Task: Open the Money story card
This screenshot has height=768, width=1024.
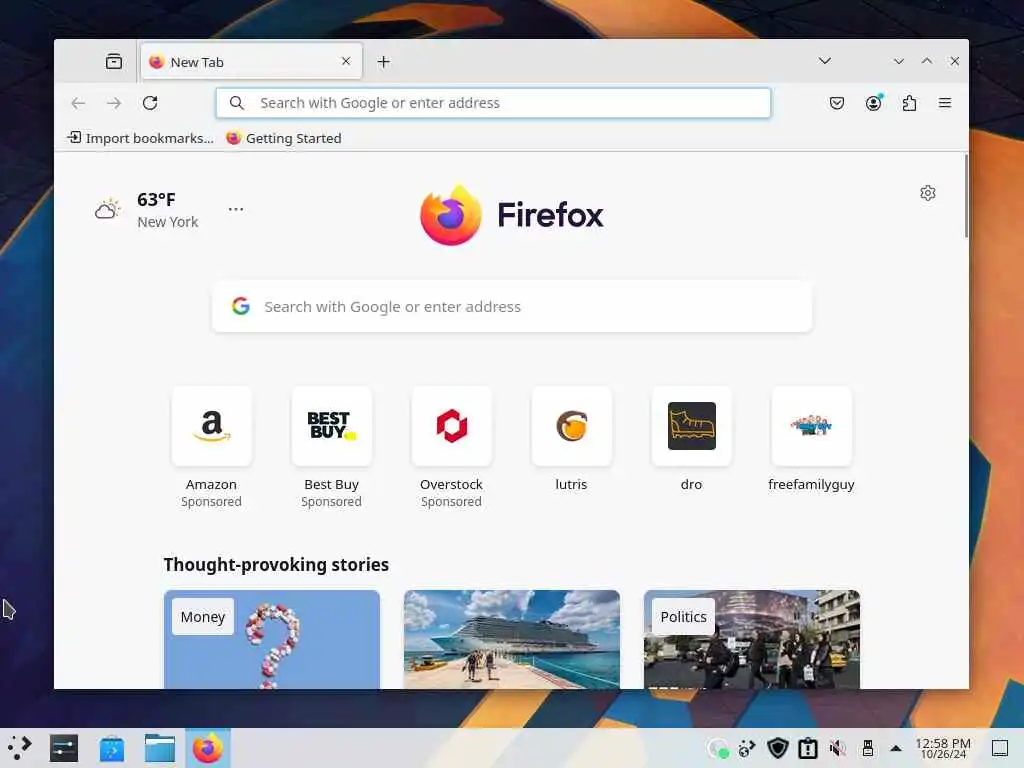Action: [x=272, y=639]
